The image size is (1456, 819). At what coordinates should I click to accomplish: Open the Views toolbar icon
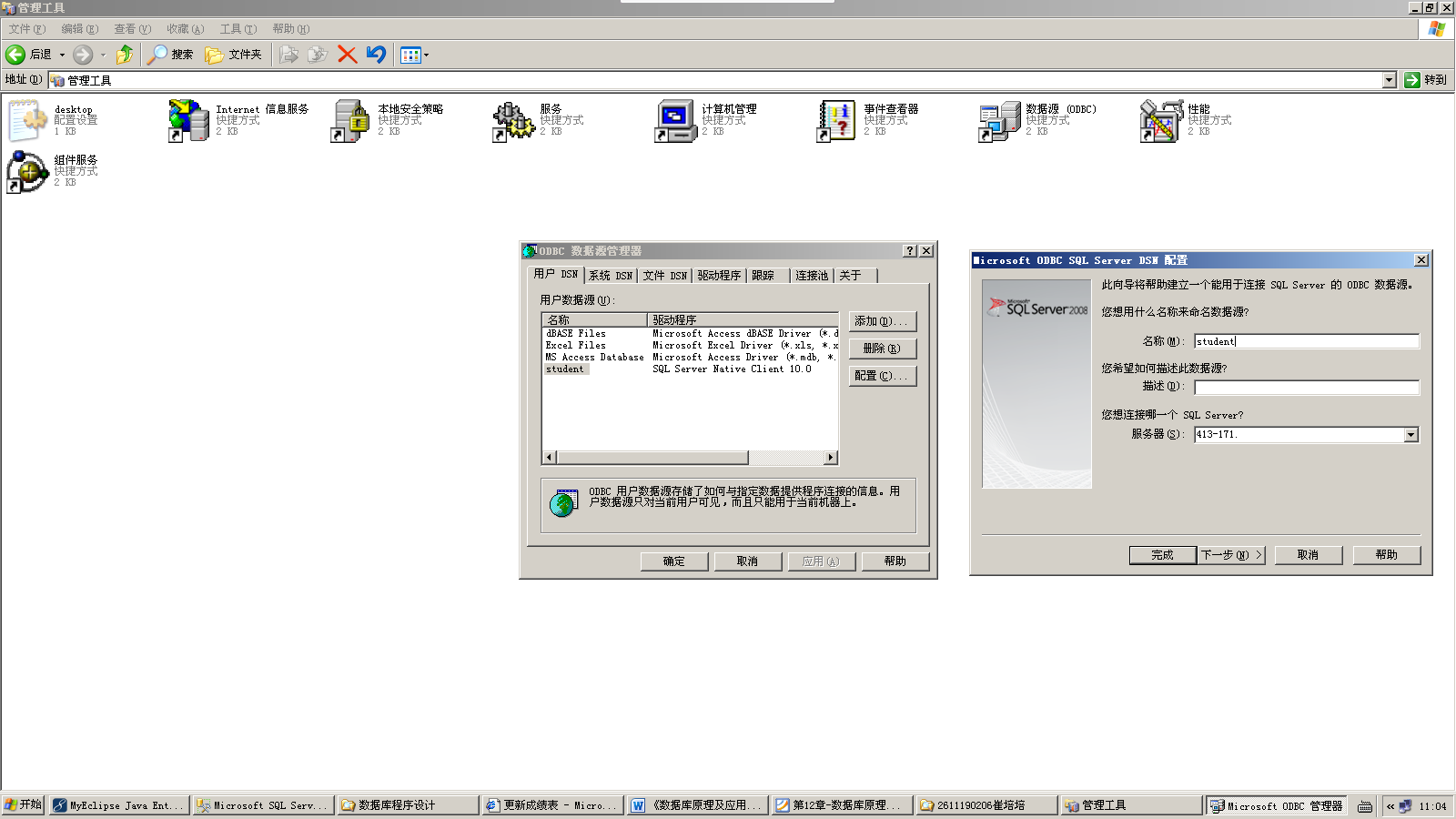point(410,55)
